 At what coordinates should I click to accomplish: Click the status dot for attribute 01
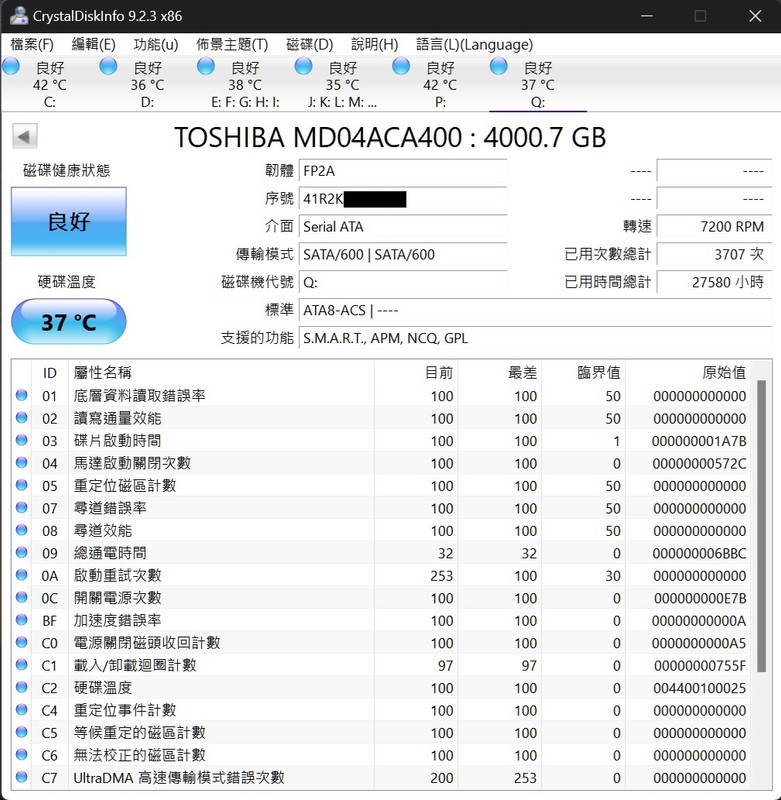(21, 395)
